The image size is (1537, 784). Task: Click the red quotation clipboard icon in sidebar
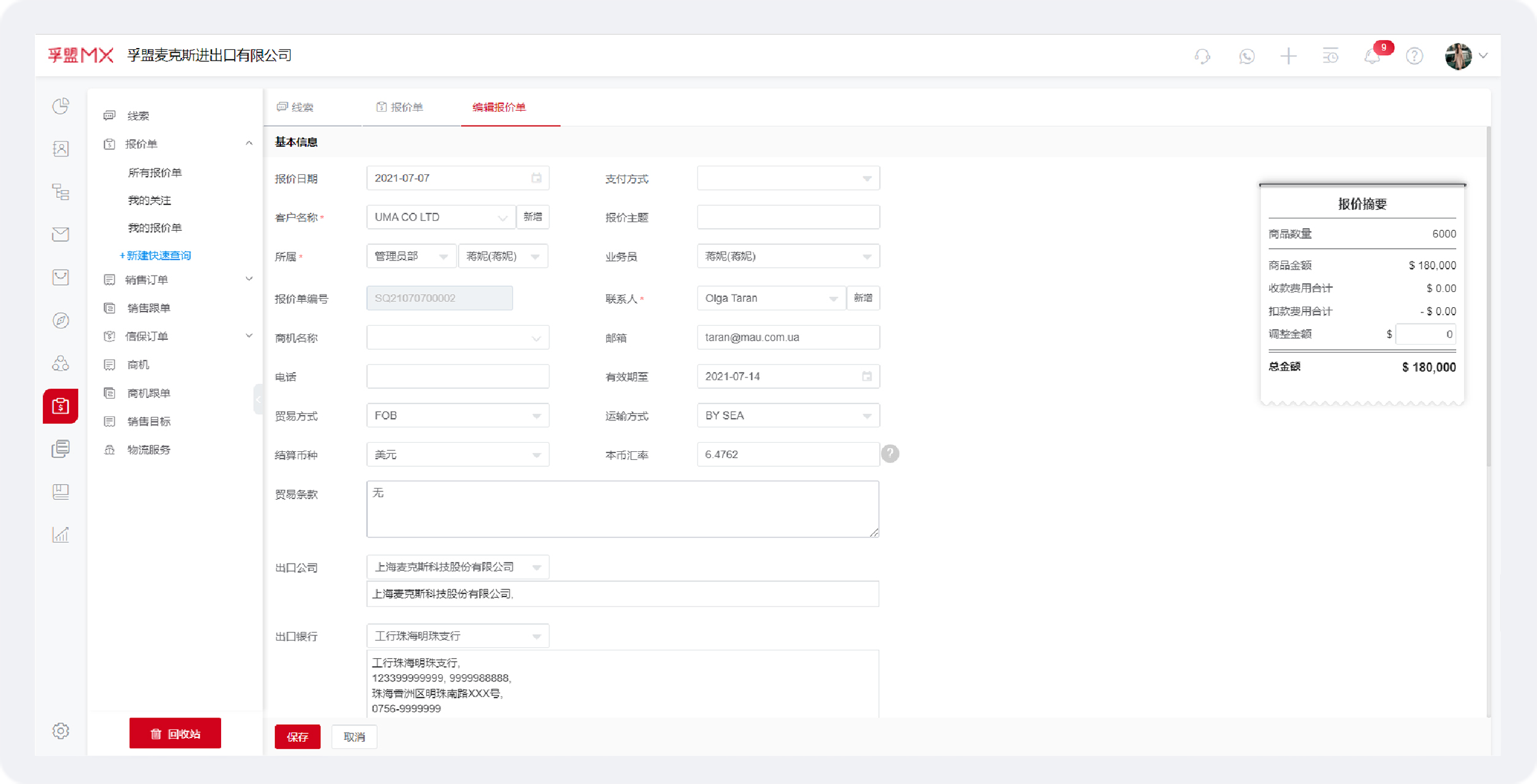(60, 406)
